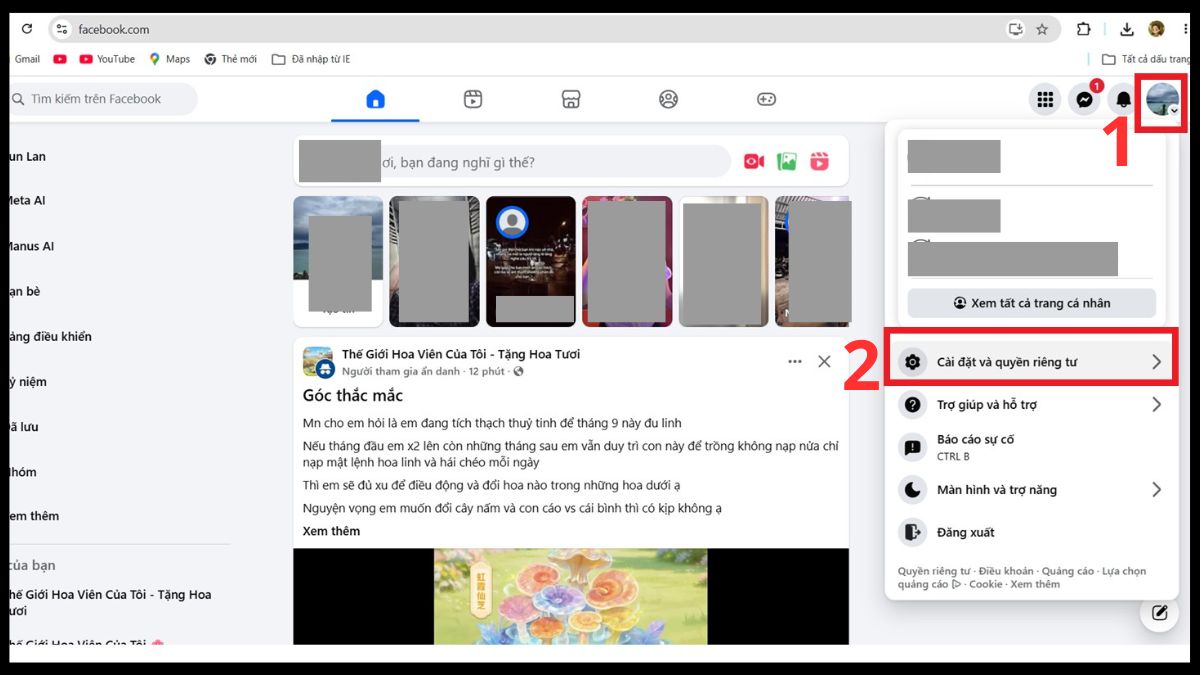This screenshot has width=1200, height=675.
Task: Open the 'Quảng cáo' footer link
Action: click(x=1067, y=571)
